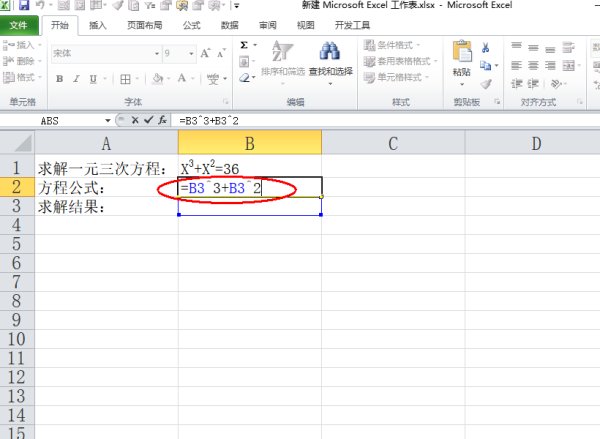
Task: Toggle the wrap text icon
Action: click(568, 47)
